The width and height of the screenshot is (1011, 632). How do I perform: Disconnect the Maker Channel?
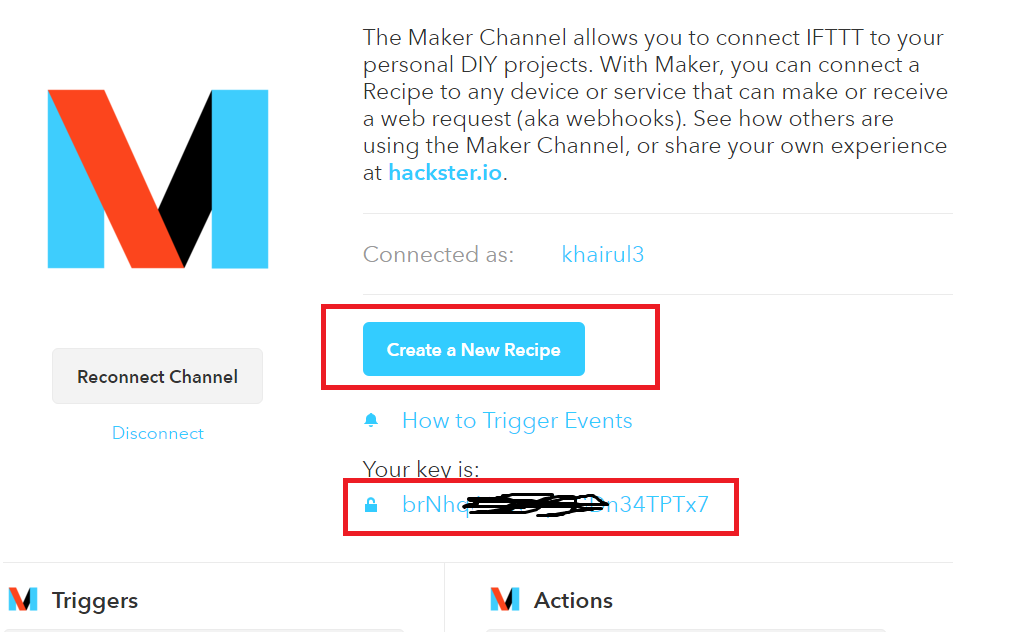pos(158,433)
